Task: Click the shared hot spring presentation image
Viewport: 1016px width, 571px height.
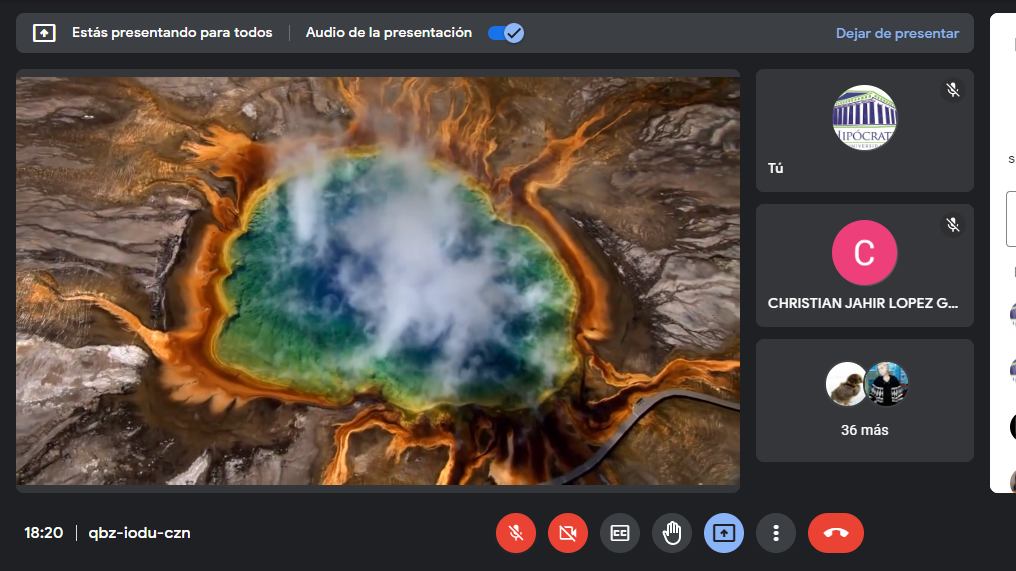Action: (x=378, y=280)
